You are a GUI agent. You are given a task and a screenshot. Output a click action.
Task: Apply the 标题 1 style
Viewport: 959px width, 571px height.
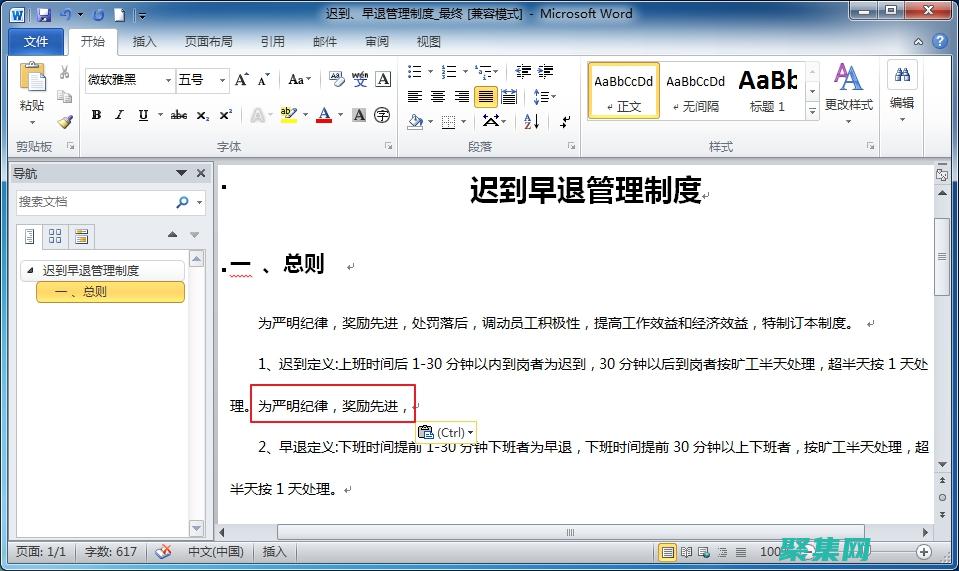click(x=768, y=90)
